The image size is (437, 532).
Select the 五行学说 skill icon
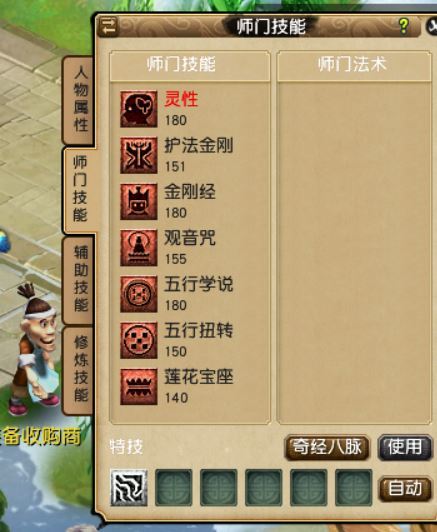pyautogui.click(x=139, y=294)
